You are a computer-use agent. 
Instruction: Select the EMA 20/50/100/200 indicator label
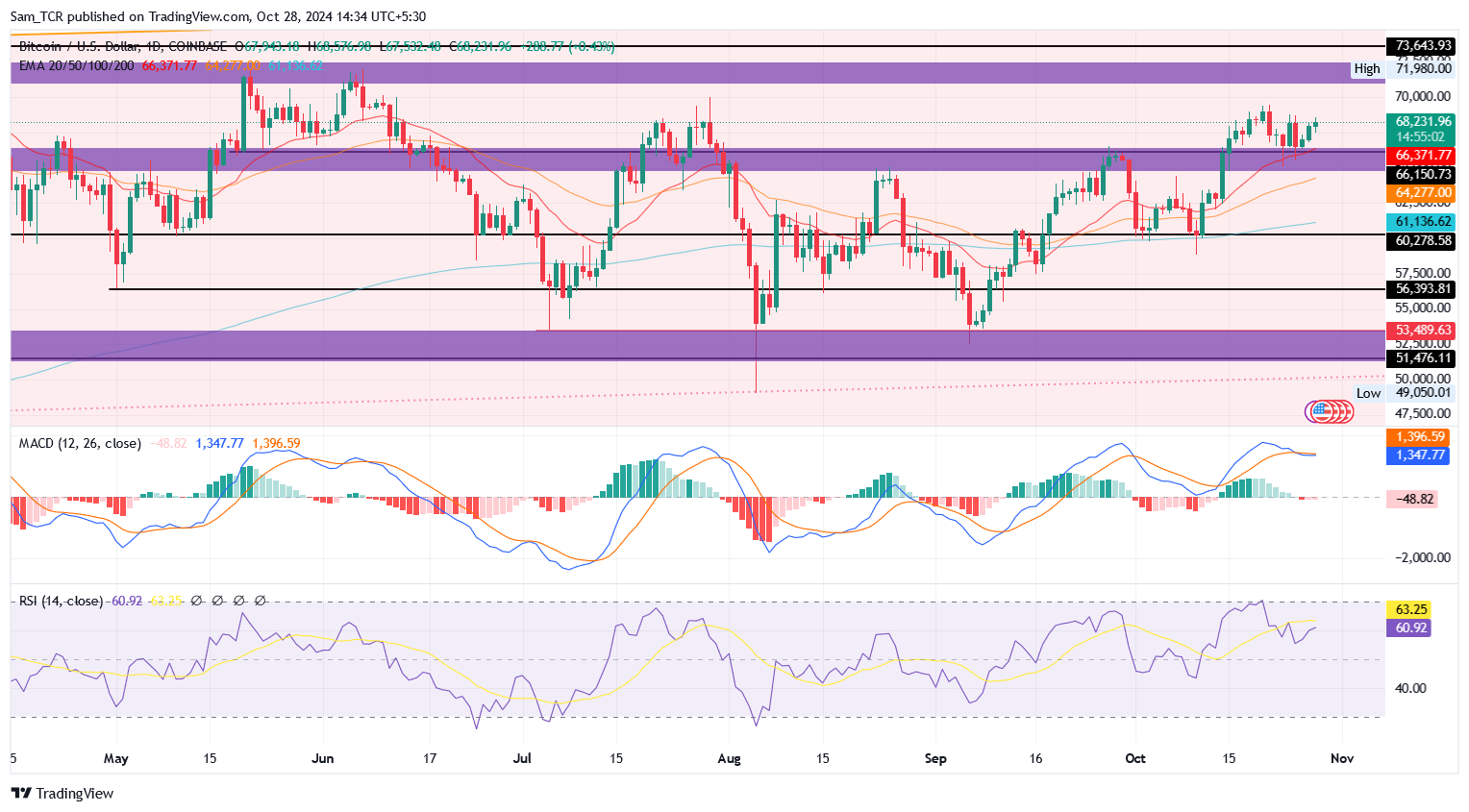[76, 65]
